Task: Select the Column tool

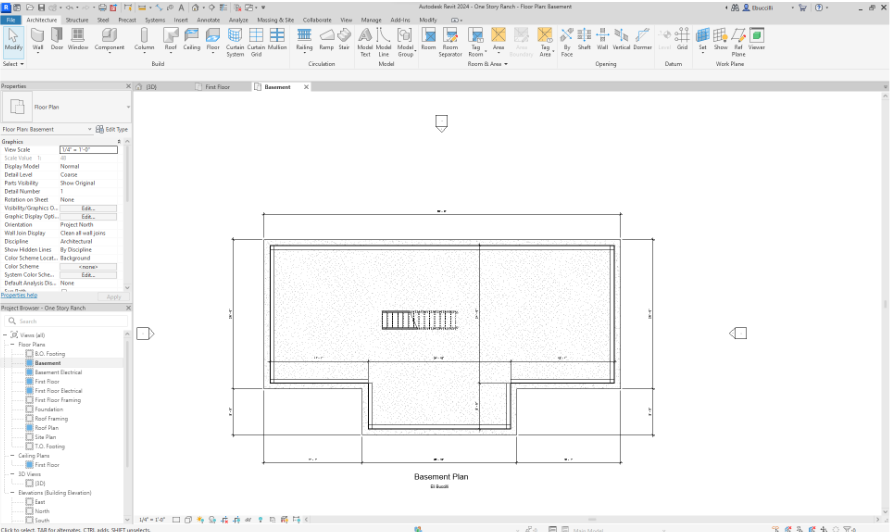Action: [144, 39]
